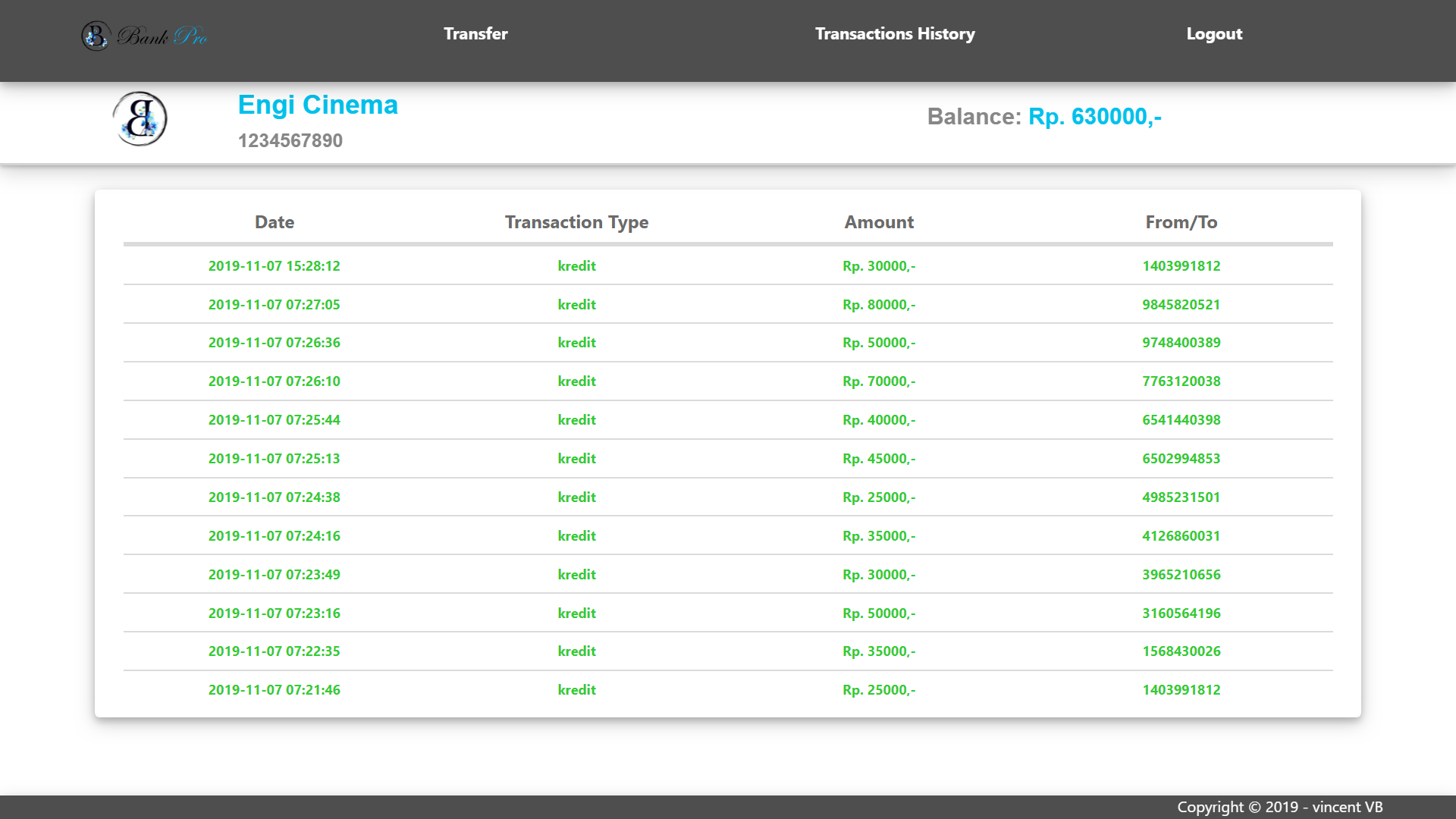This screenshot has width=1456, height=819.
Task: Click the circular B profile avatar
Action: click(140, 119)
